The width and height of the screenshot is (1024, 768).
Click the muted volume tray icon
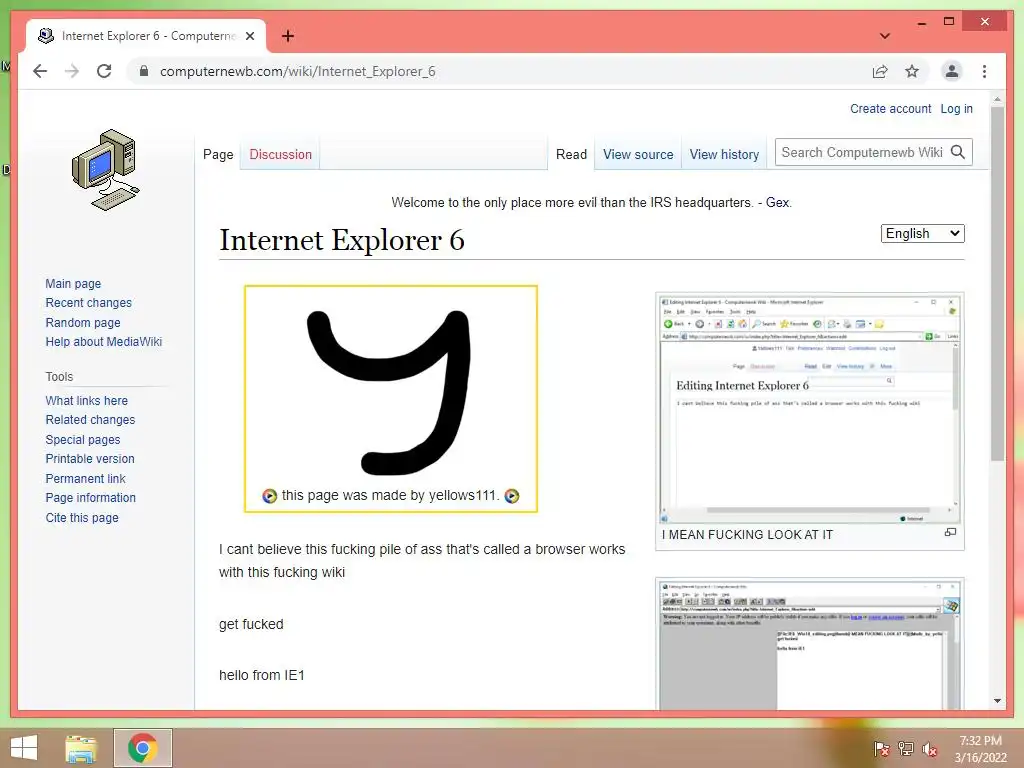tap(929, 749)
